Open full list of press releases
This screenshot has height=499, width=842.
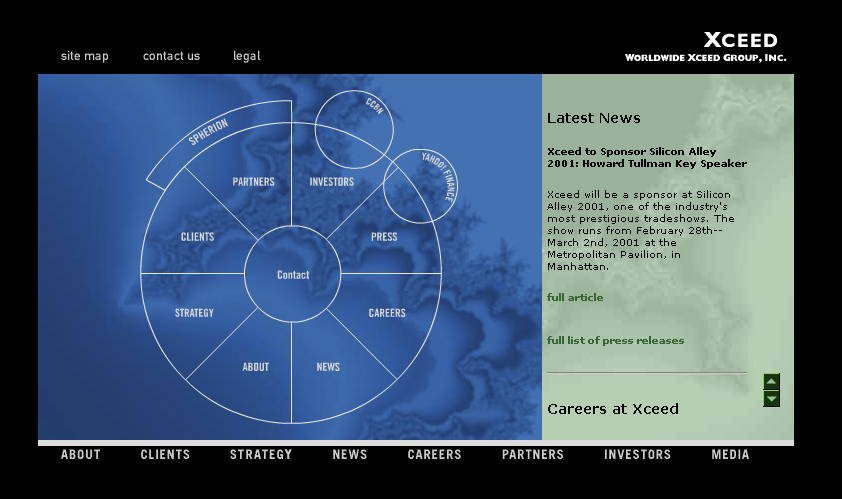click(x=615, y=341)
